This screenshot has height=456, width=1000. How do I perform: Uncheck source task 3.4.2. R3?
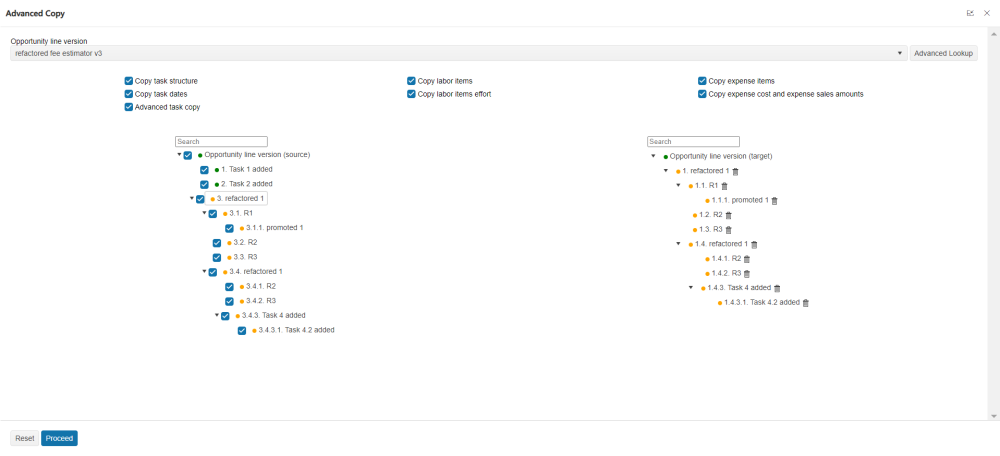(x=230, y=301)
